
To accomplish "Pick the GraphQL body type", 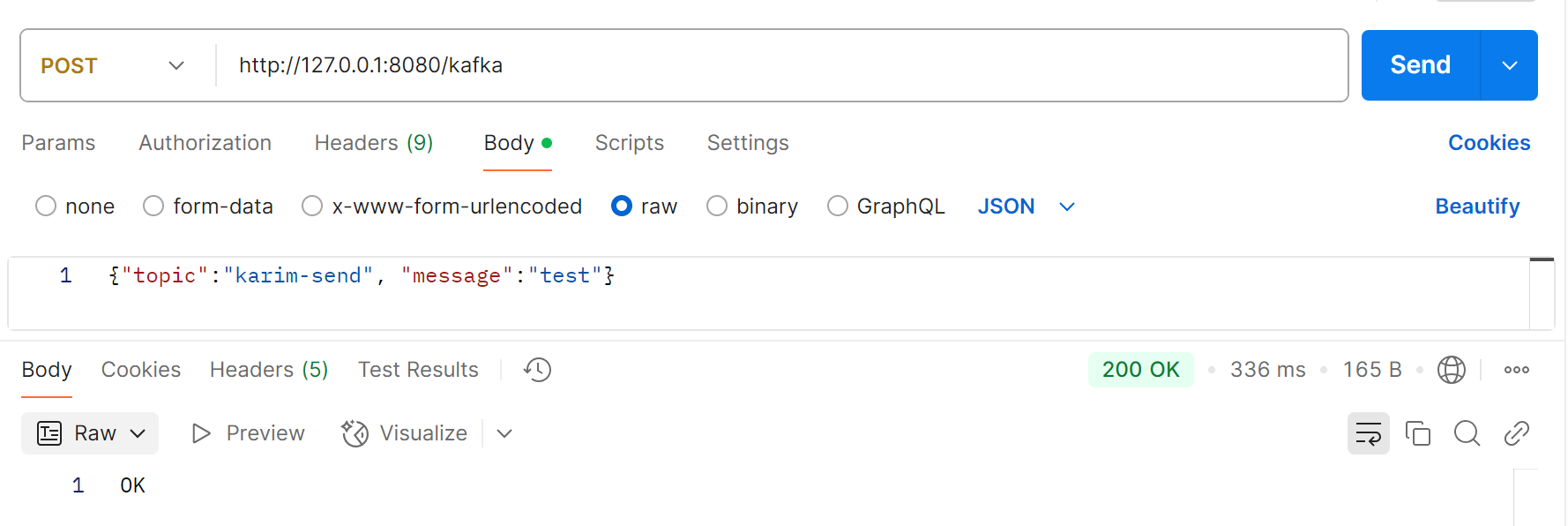I will 838,207.
